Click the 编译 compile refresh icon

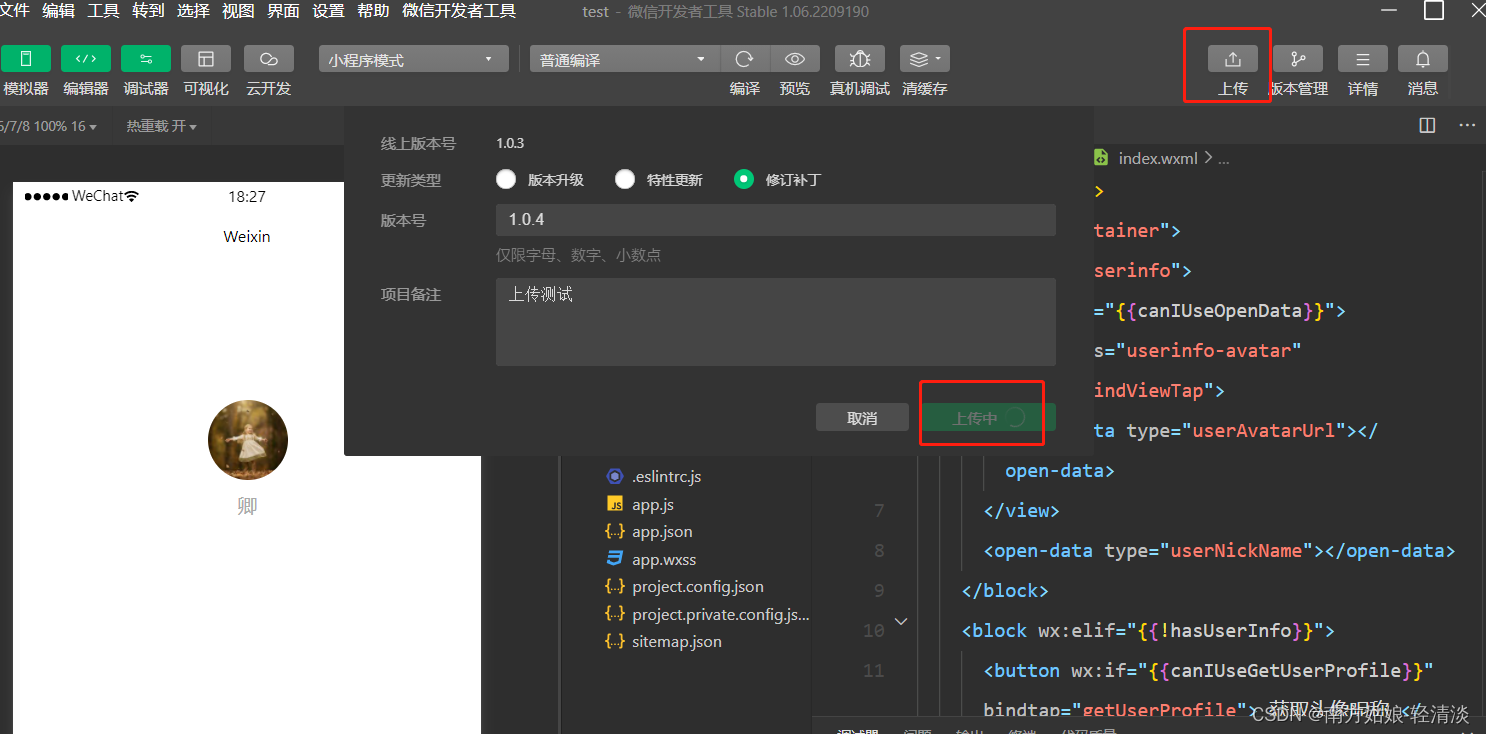coord(745,59)
